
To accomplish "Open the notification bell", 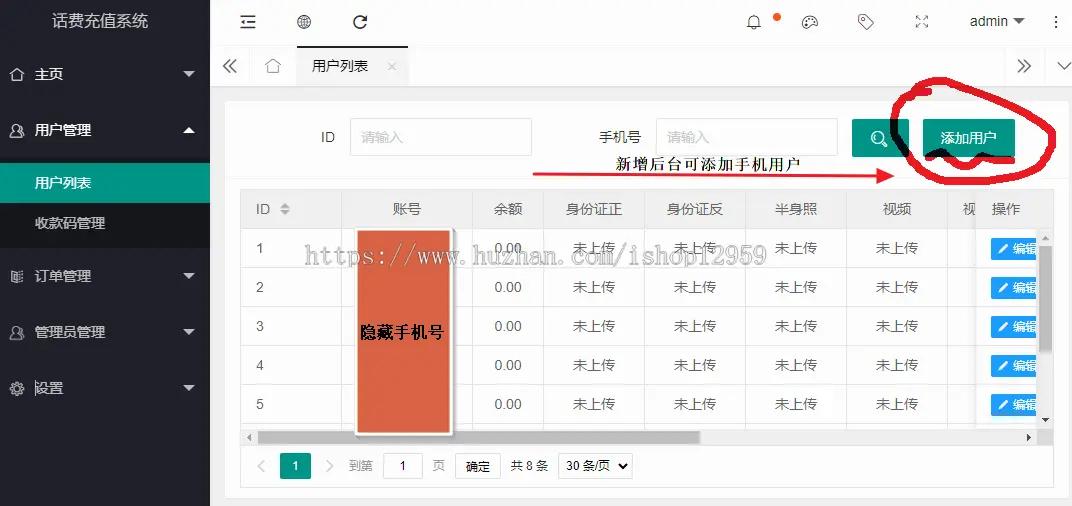I will pyautogui.click(x=754, y=22).
